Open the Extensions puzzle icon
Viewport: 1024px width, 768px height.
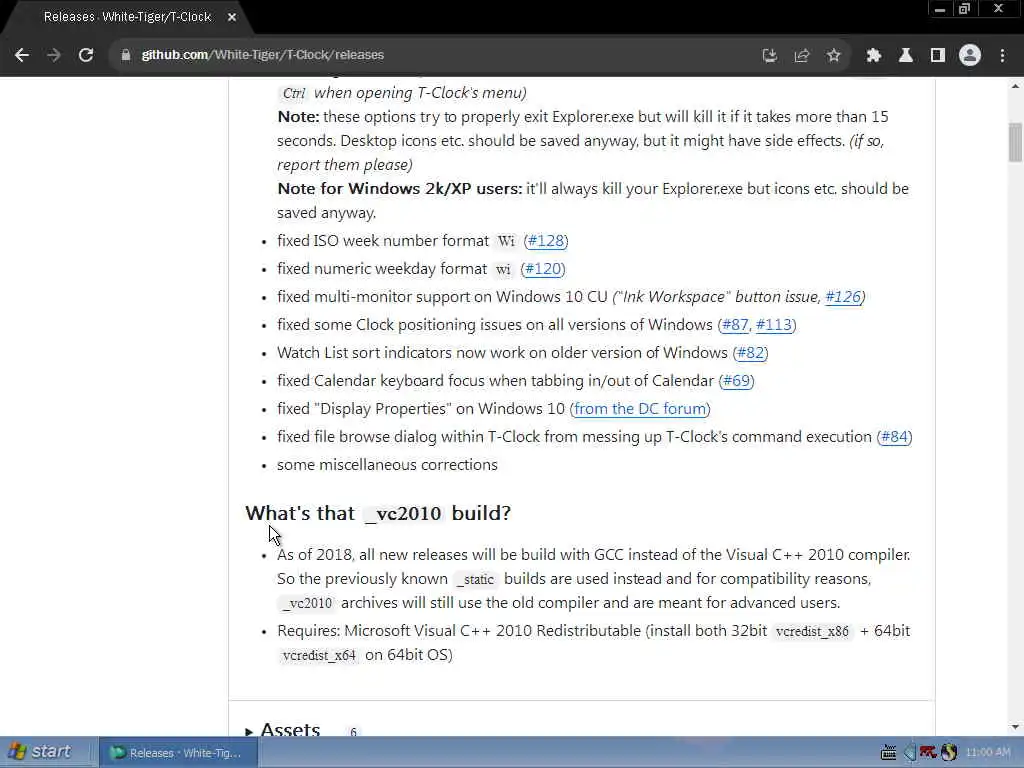874,56
